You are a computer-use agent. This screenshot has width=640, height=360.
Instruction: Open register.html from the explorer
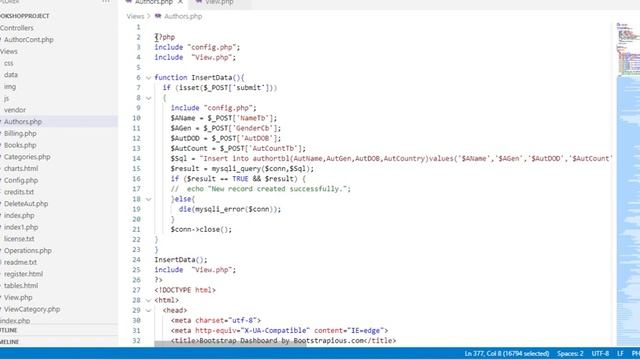23,274
